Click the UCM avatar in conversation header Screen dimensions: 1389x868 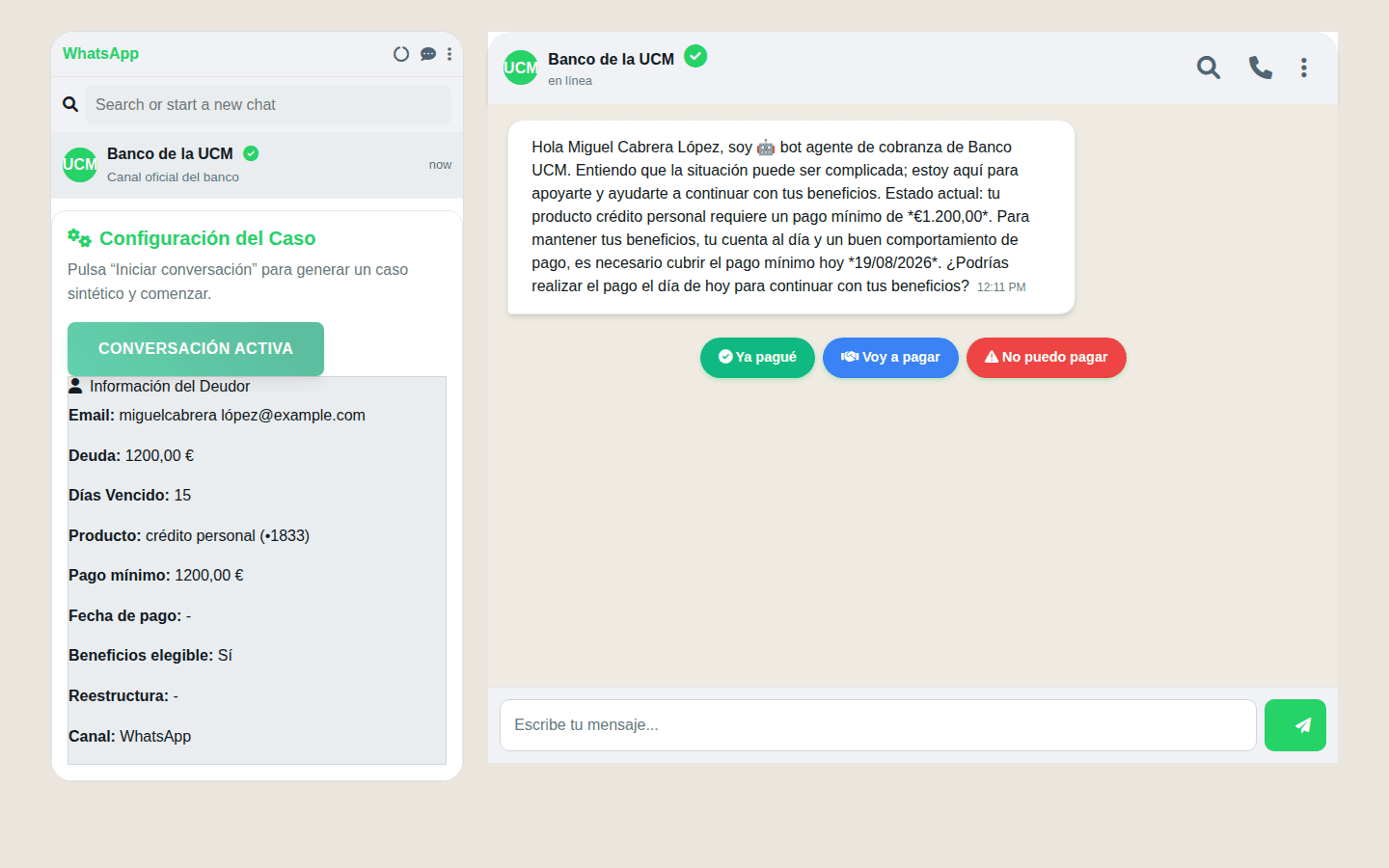coord(521,68)
